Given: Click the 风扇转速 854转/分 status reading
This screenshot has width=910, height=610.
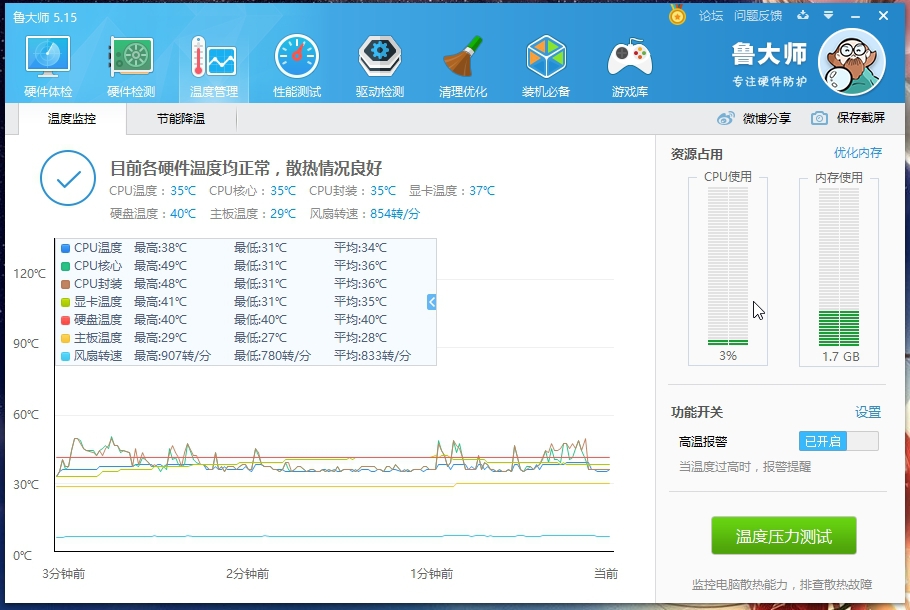Looking at the screenshot, I should coord(364,214).
